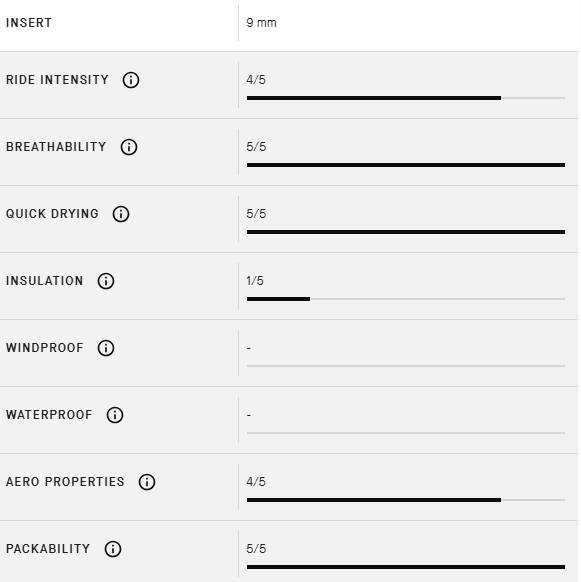Click the Breathability 5/5 rating bar
Image resolution: width=581 pixels, height=582 pixels.
pos(406,165)
